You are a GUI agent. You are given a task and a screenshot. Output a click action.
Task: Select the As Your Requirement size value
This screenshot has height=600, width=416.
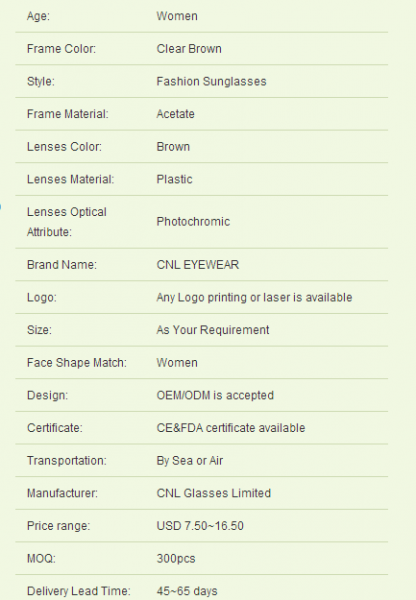tap(213, 330)
